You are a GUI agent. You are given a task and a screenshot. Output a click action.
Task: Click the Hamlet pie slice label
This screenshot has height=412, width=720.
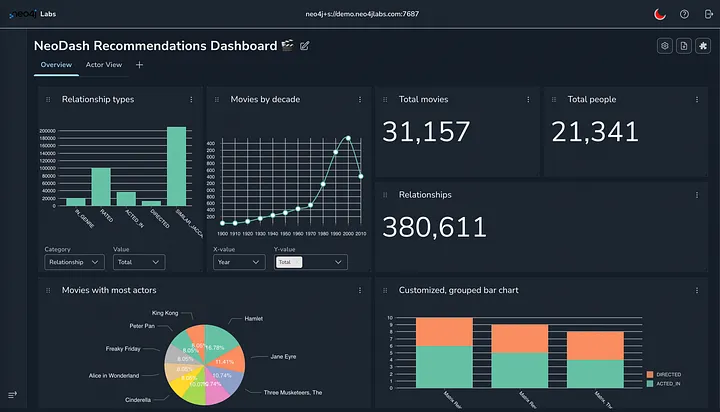(253, 319)
